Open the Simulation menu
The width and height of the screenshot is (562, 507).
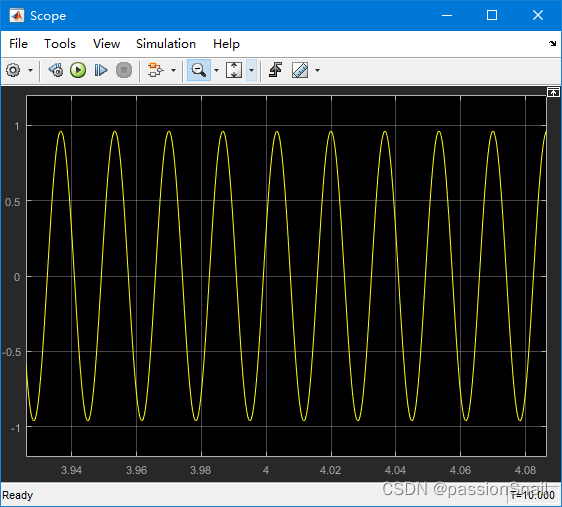pyautogui.click(x=166, y=44)
